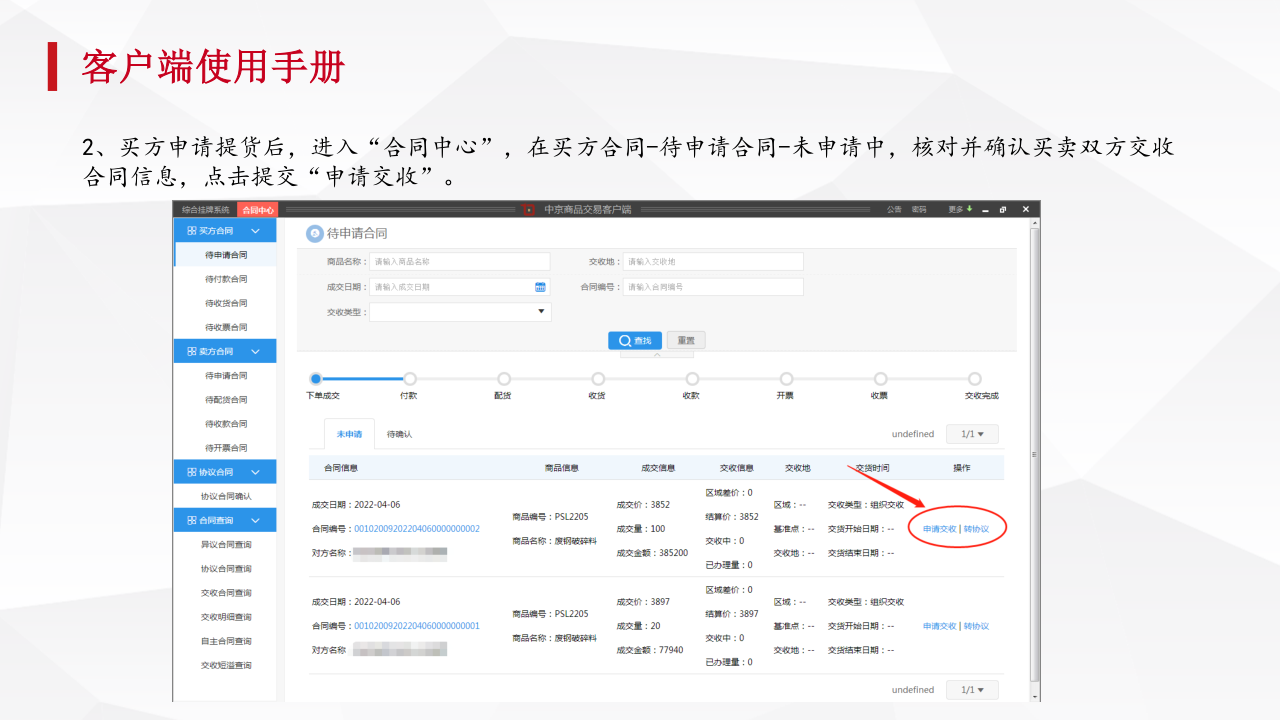Screen dimensions: 1280x720
Task: Switch to the 待确认 tab
Action: click(400, 434)
